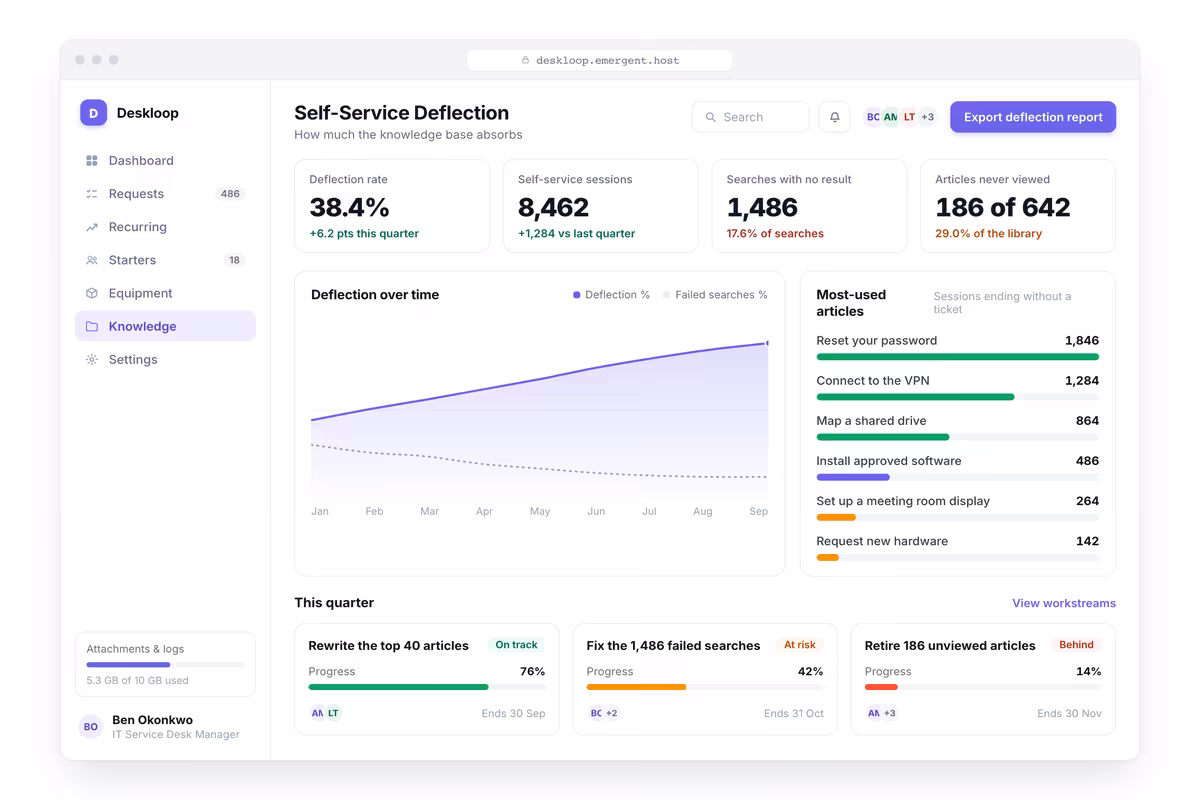Click the 486 Requests count badge
This screenshot has width=1200, height=800.
pos(230,194)
